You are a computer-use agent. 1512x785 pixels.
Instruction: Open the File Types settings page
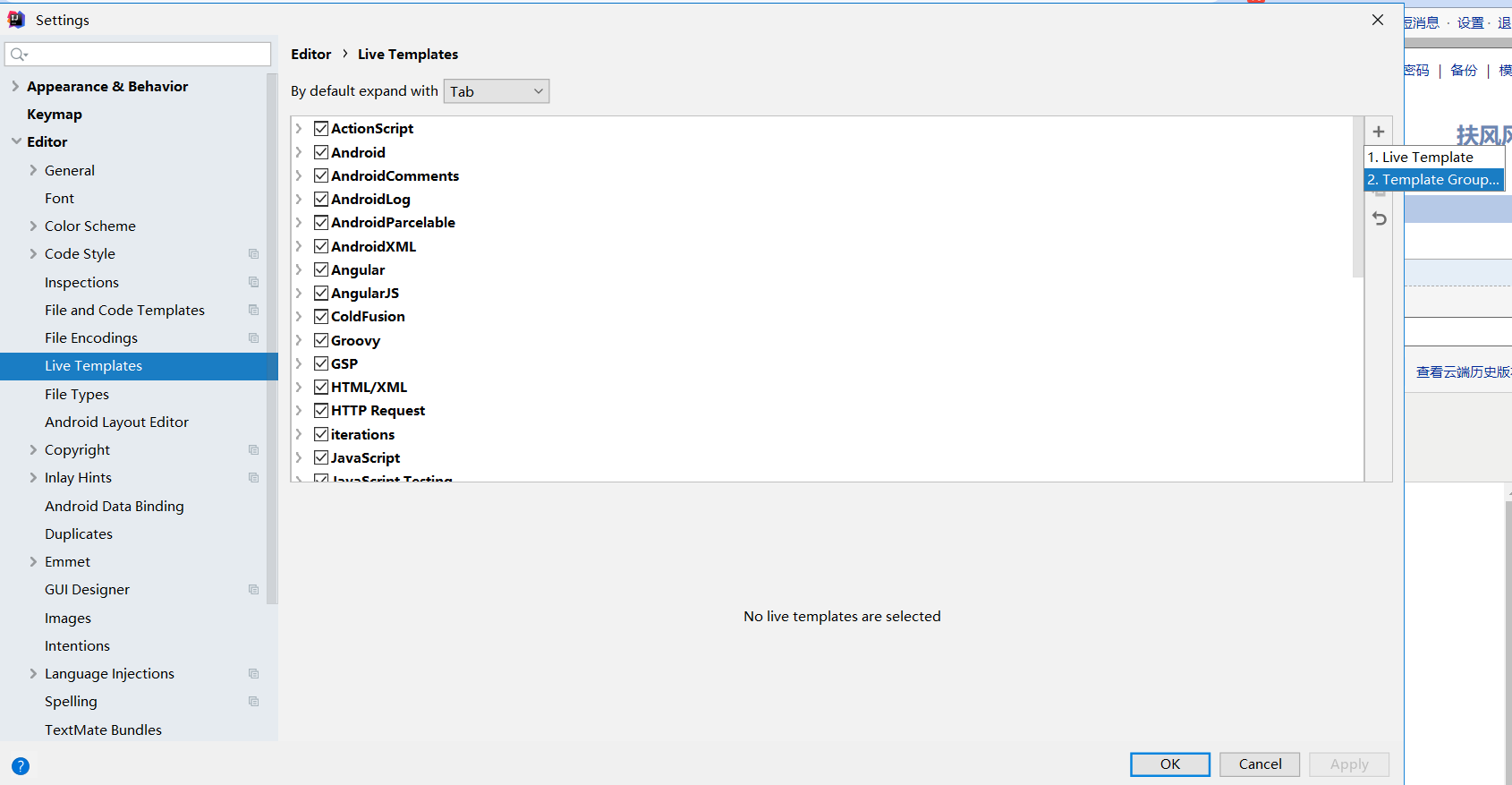tap(77, 394)
